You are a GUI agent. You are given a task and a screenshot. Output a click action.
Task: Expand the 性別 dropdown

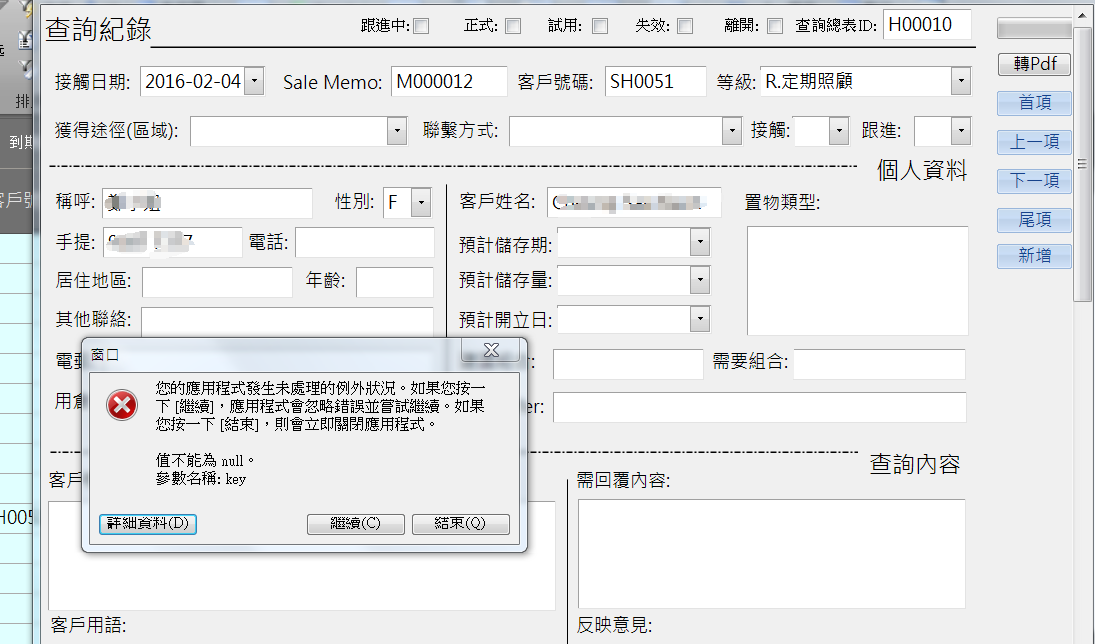421,203
